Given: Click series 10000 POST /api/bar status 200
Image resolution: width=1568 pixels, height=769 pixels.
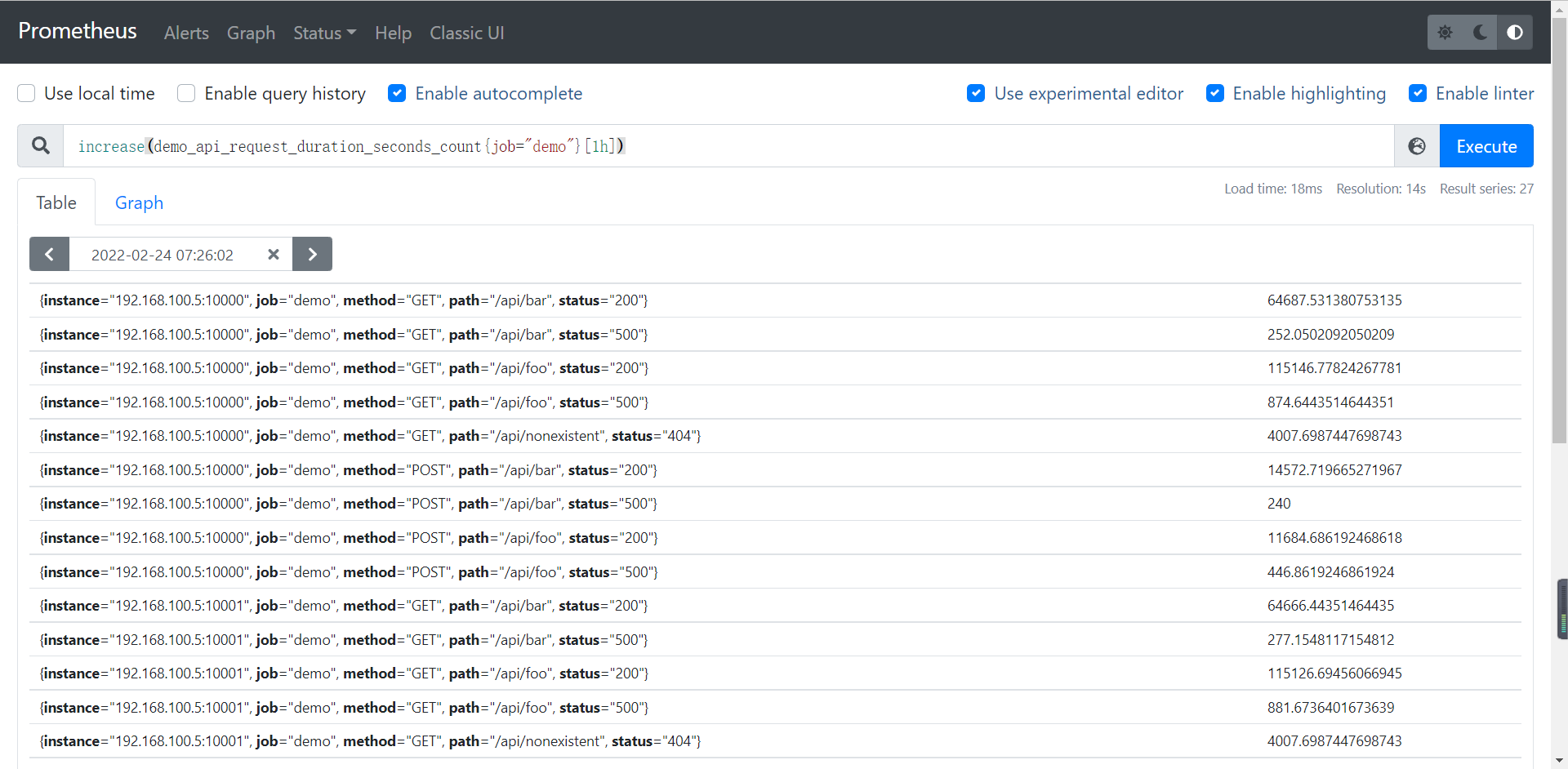Looking at the screenshot, I should coord(349,470).
